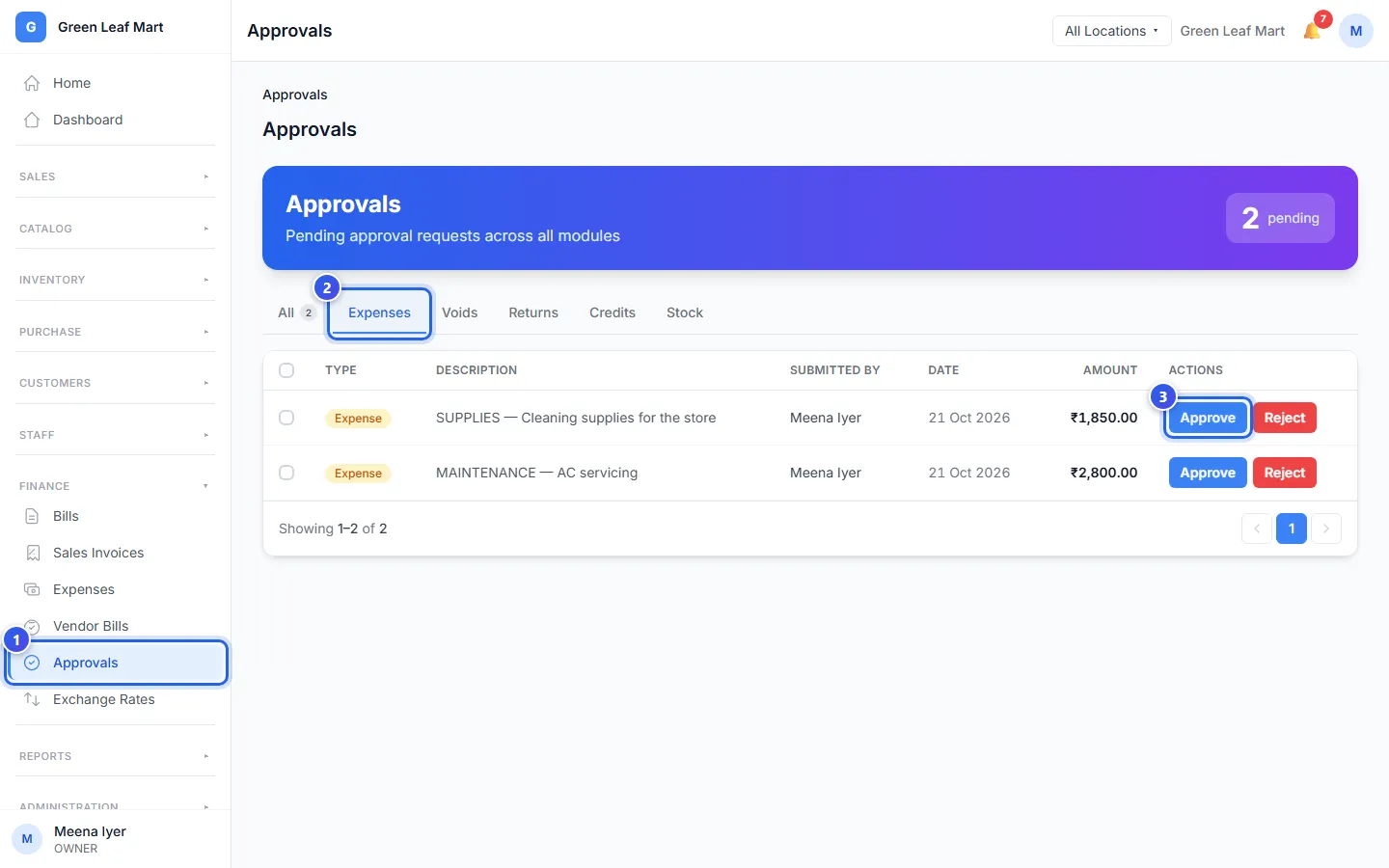This screenshot has width=1389, height=868.
Task: Click the Green Leaf Mart logo icon
Action: [31, 27]
